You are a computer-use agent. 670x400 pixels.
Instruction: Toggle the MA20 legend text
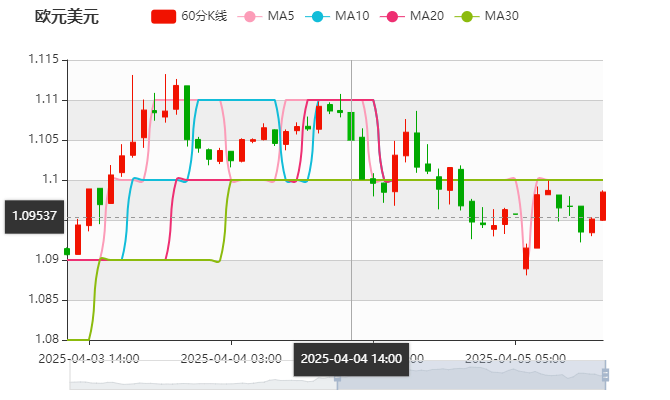click(x=427, y=17)
